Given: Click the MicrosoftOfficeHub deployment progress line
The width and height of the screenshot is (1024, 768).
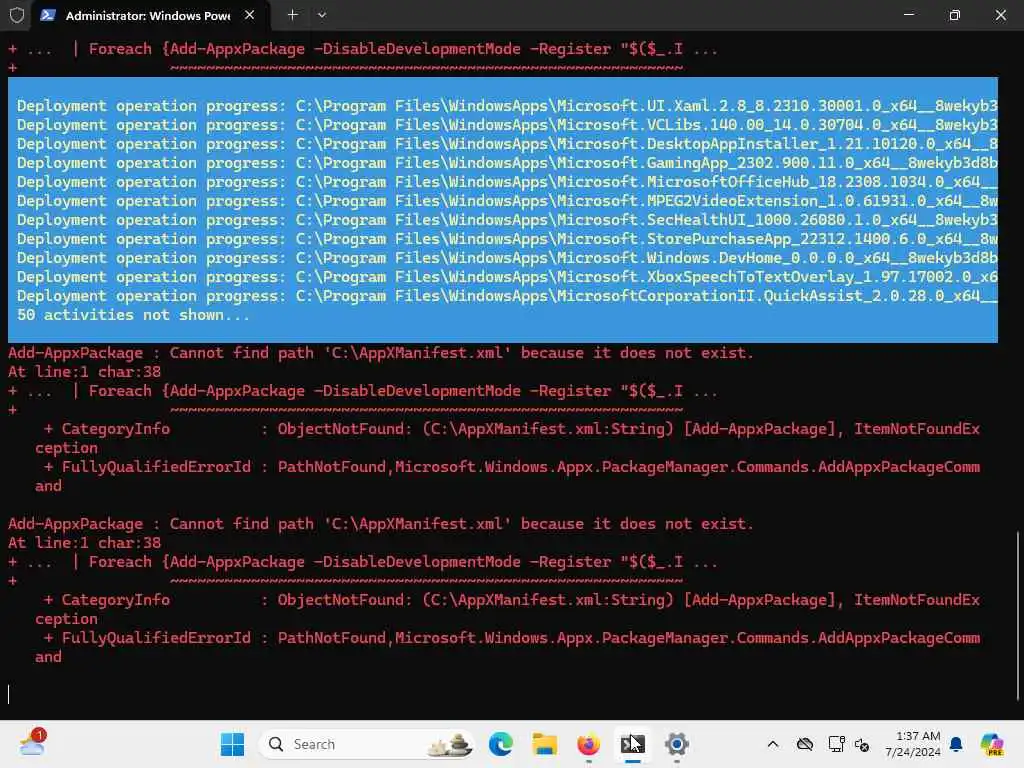Looking at the screenshot, I should pos(507,182).
